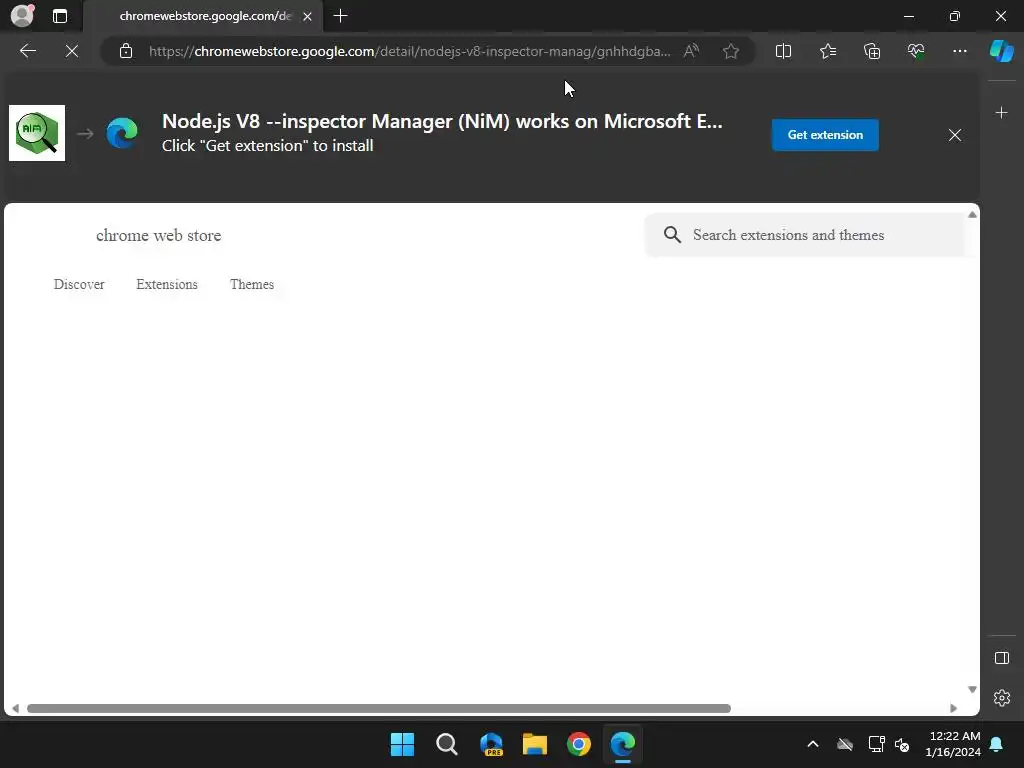Add this page to favorites star
This screenshot has height=768, width=1024.
[731, 51]
